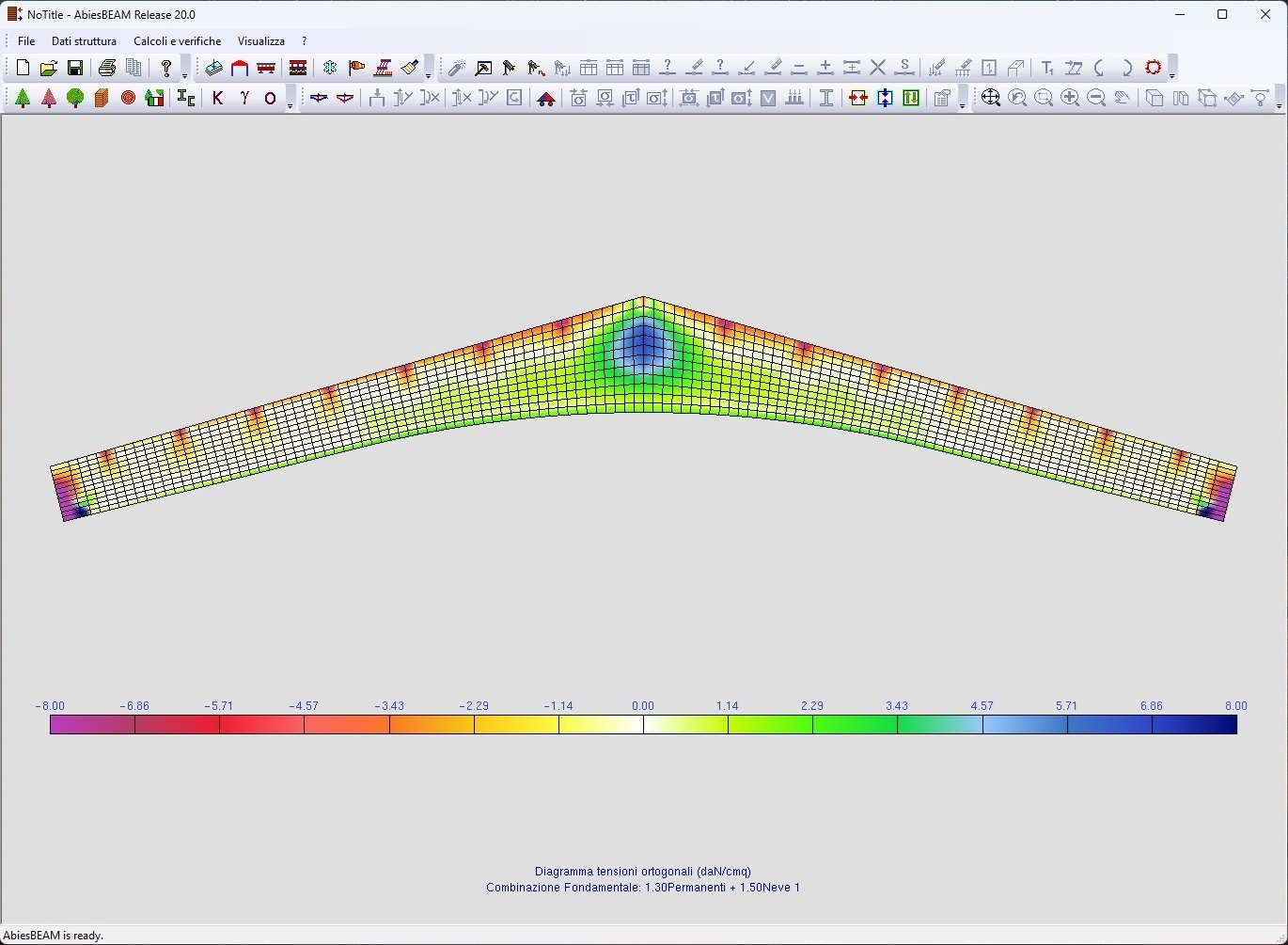This screenshot has height=945, width=1288.
Task: Open a file with the folder icon
Action: (x=49, y=68)
